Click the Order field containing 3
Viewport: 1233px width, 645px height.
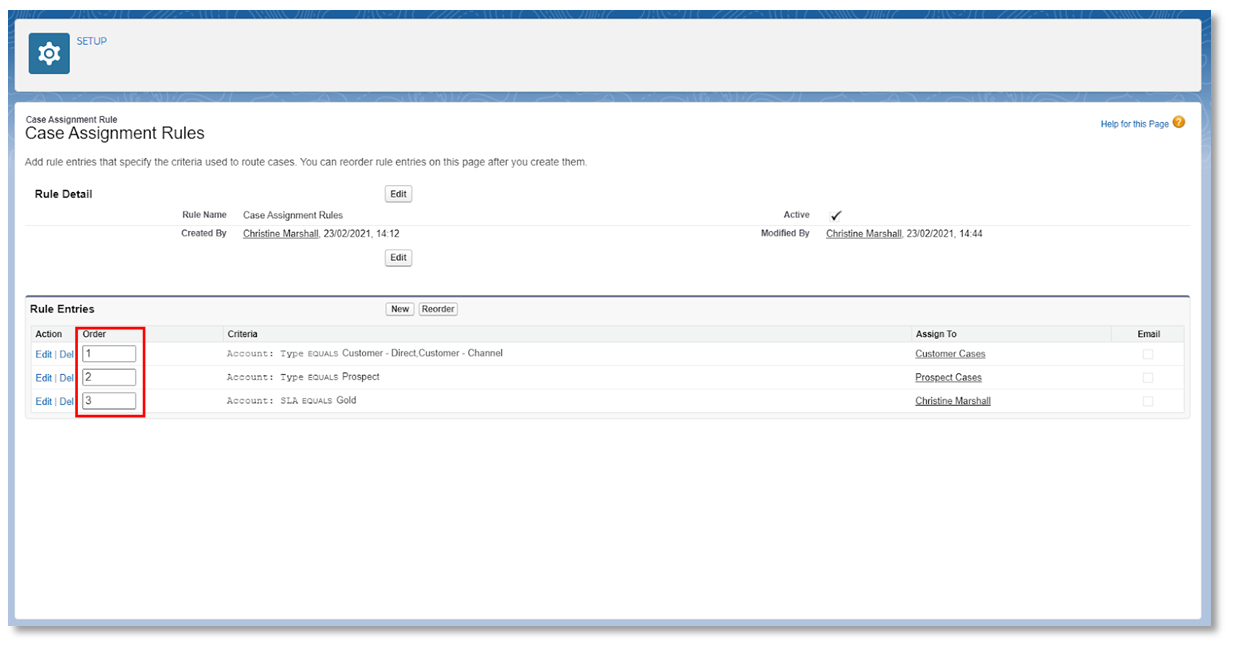click(109, 401)
